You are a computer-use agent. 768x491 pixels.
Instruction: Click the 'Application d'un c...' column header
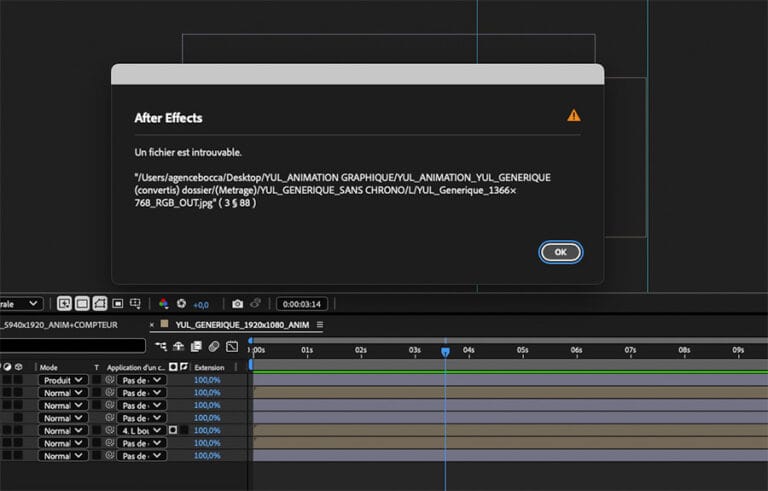tap(136, 368)
